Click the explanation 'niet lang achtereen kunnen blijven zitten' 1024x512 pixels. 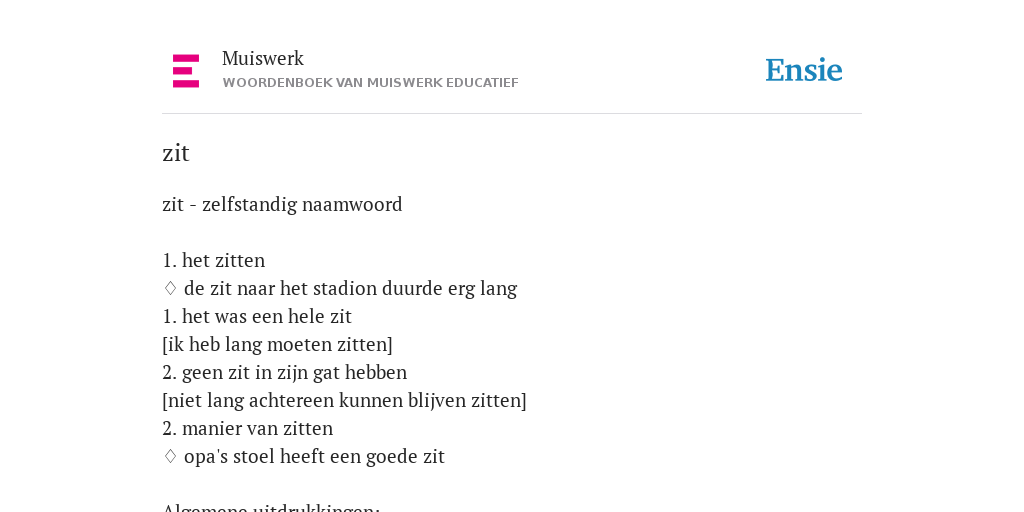pos(344,401)
